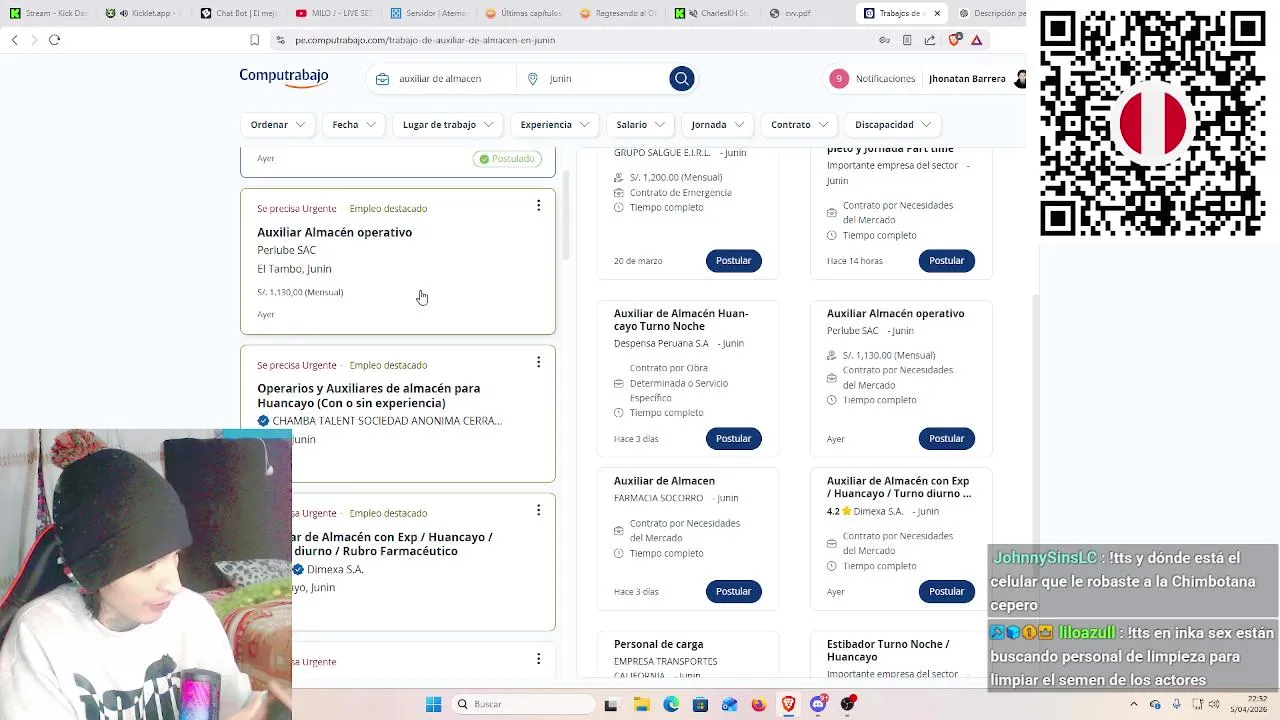Switch to the MILO J - LIVE SET tab
Screen dimensions: 1280x720
(334, 13)
